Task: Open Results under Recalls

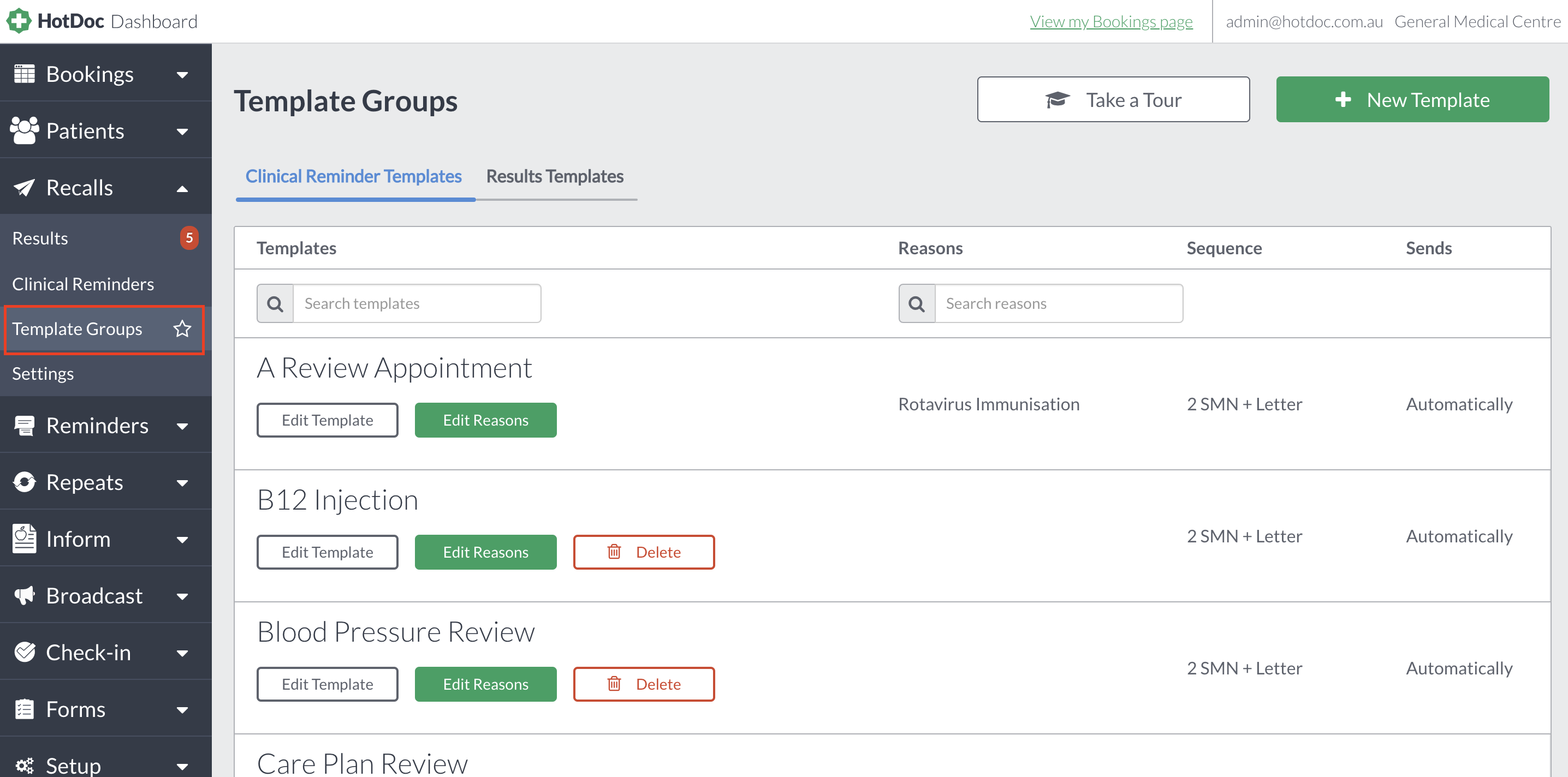Action: [106, 238]
